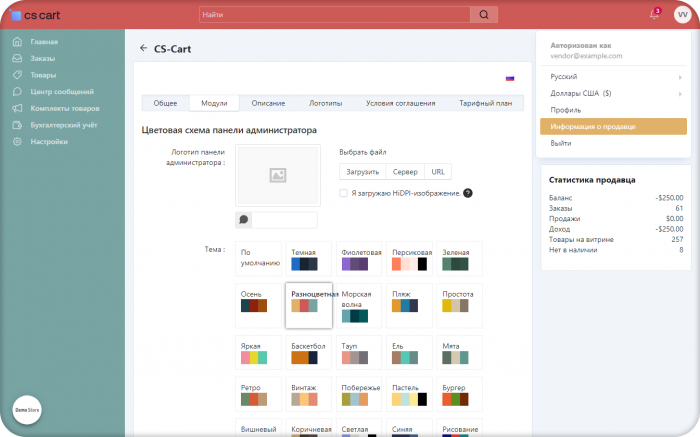
Task: Click the HiDPI help question mark icon
Action: [x=467, y=193]
